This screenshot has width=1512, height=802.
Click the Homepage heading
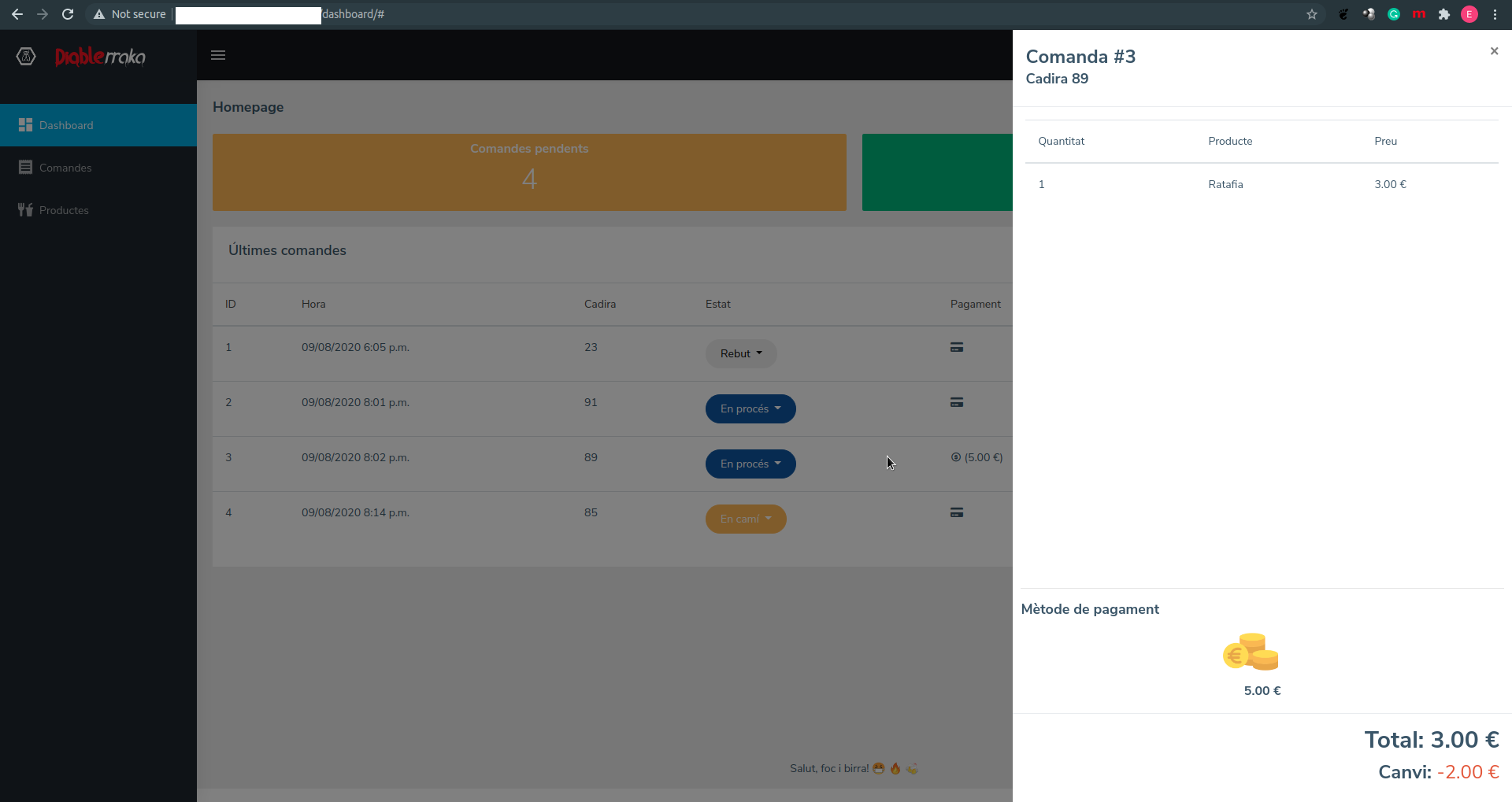point(248,107)
